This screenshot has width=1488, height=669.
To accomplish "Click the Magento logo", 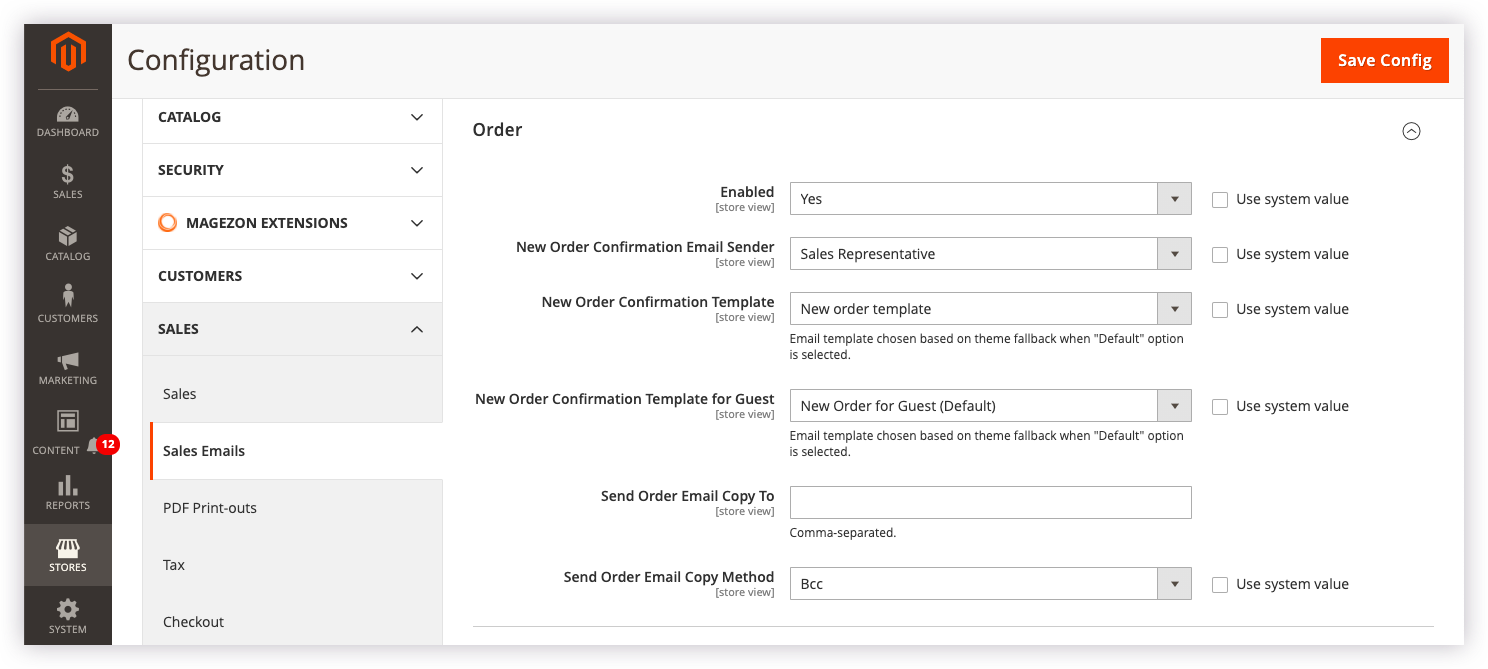I will pyautogui.click(x=67, y=52).
